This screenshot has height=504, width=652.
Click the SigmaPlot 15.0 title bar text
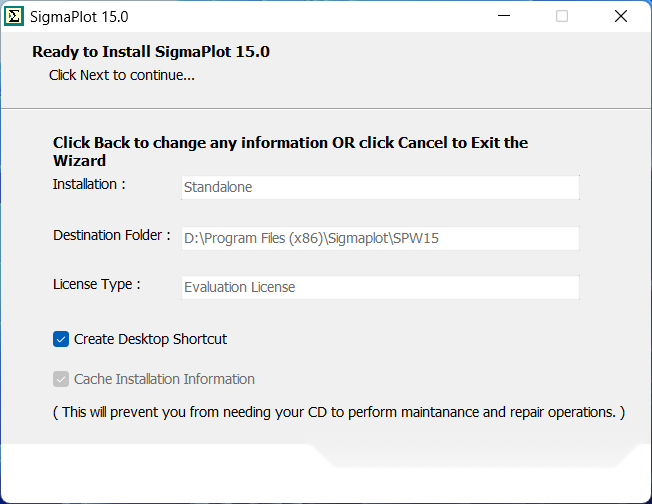[79, 17]
